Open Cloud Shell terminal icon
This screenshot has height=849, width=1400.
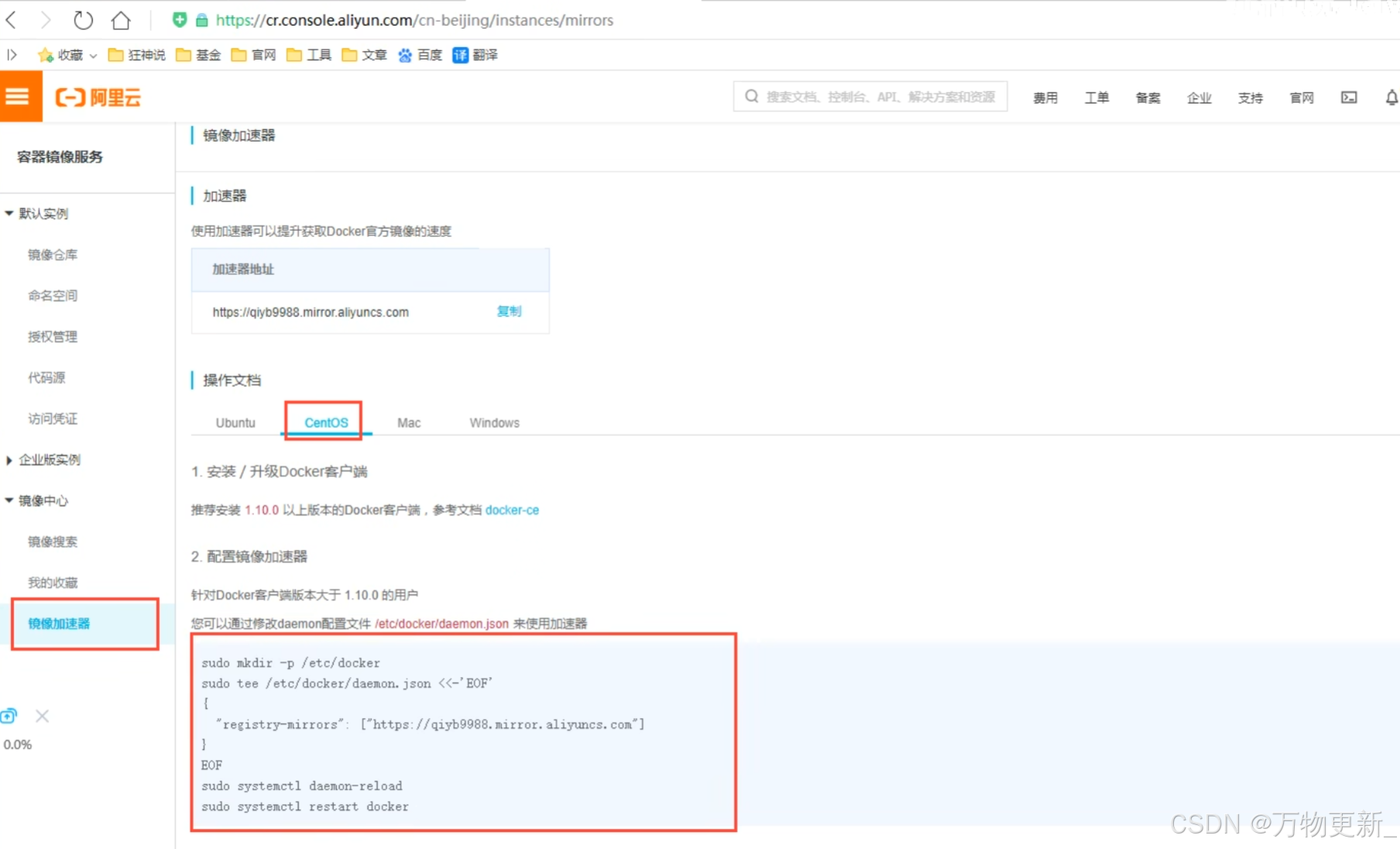[1349, 97]
